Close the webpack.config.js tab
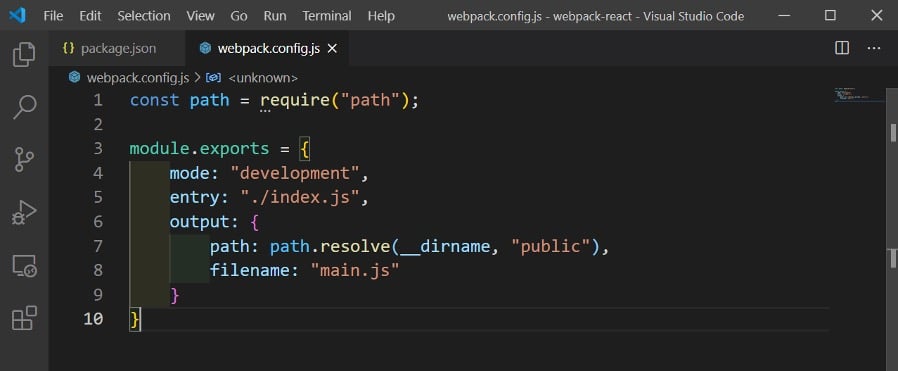 (x=332, y=49)
